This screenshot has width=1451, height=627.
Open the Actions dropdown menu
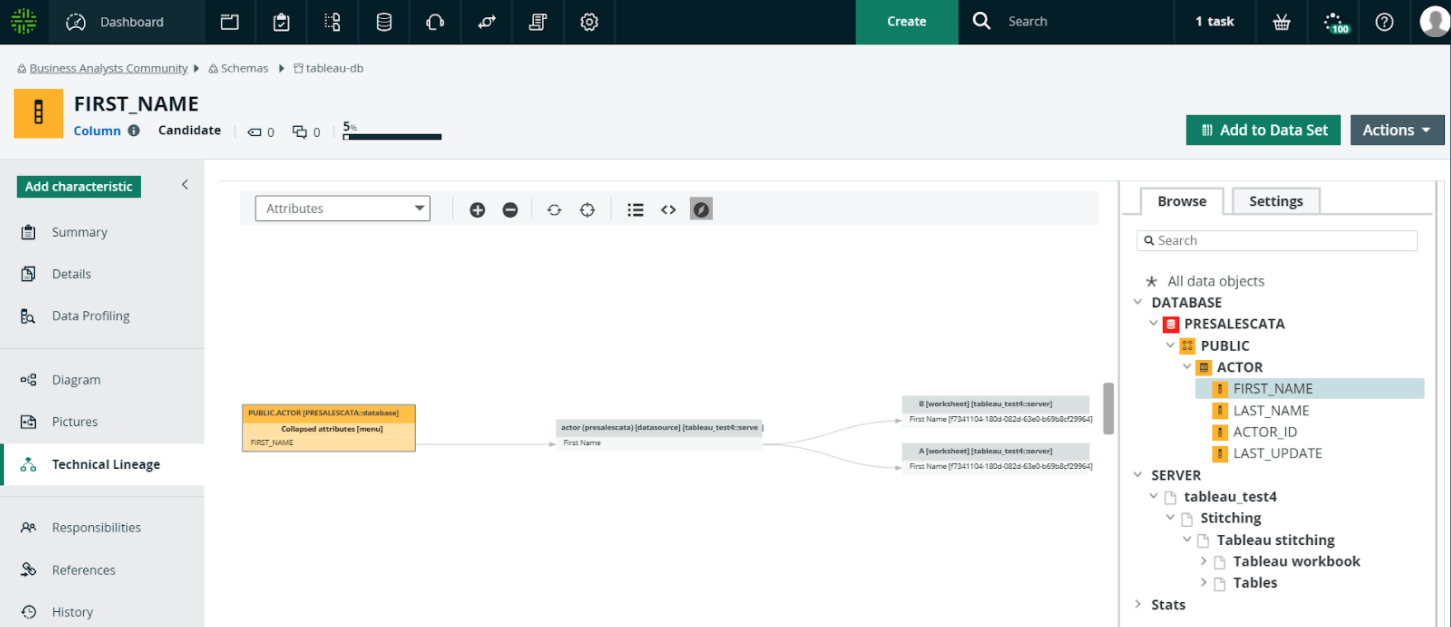1397,130
